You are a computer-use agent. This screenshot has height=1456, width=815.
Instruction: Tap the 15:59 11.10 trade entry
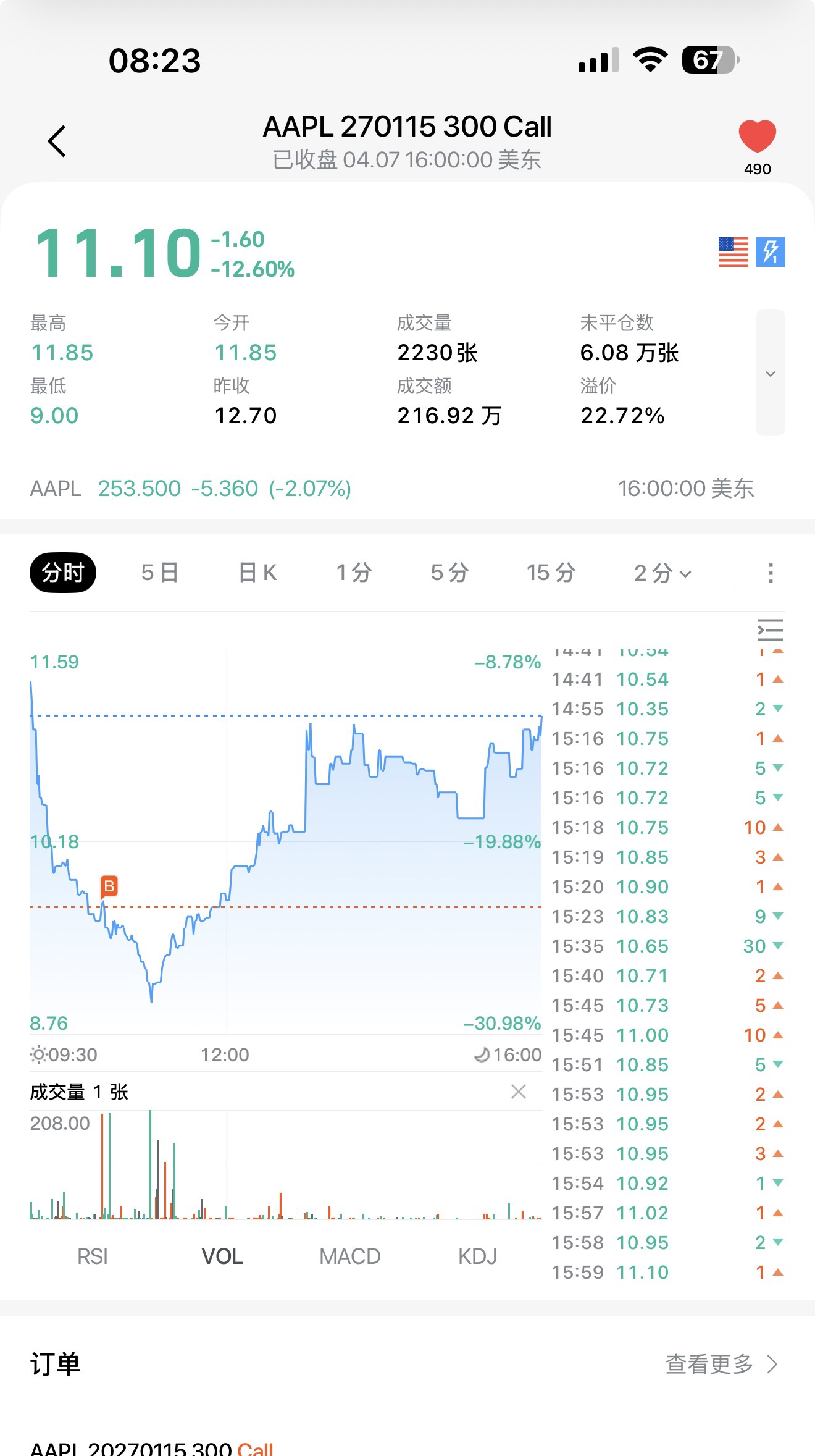[x=667, y=1272]
